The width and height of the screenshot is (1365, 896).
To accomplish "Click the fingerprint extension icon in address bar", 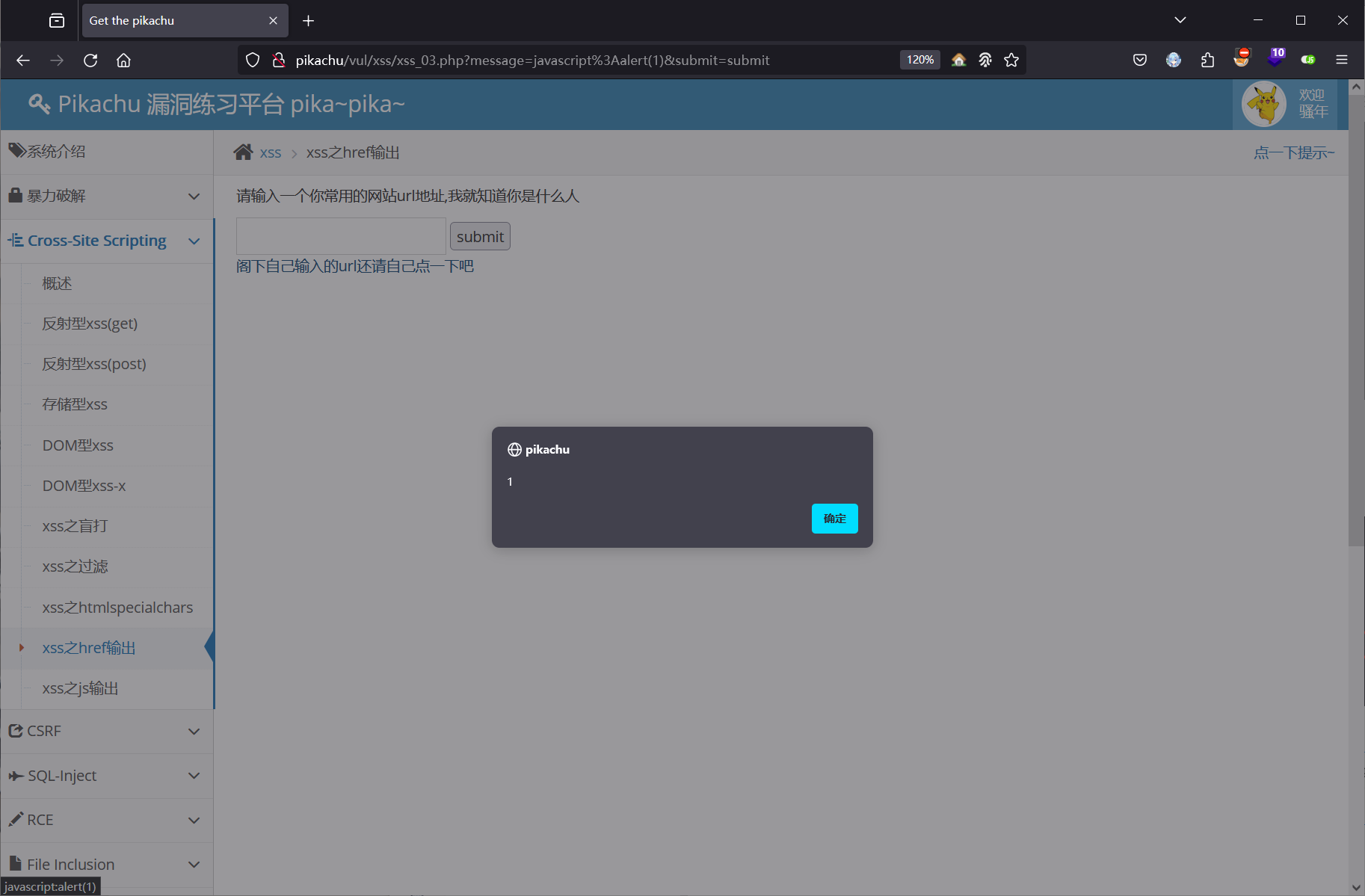I will pos(985,60).
